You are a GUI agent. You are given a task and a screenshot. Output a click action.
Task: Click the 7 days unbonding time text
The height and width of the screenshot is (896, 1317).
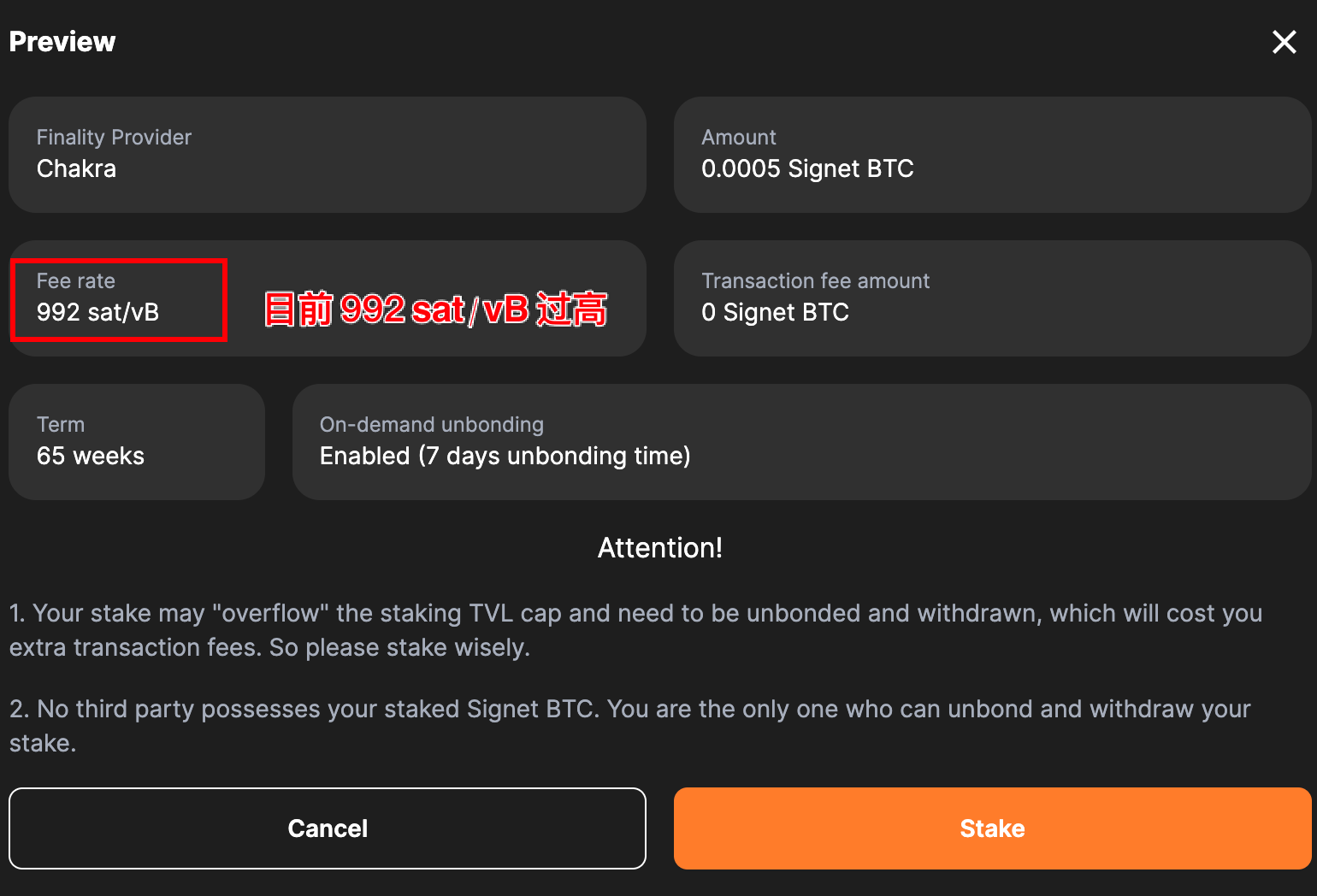[554, 456]
